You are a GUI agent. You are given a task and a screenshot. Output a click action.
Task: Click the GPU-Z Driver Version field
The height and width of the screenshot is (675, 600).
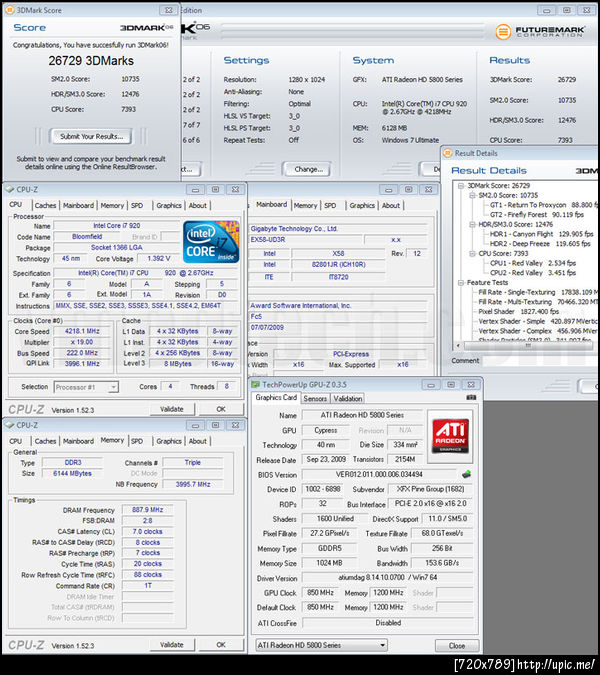[x=387, y=577]
